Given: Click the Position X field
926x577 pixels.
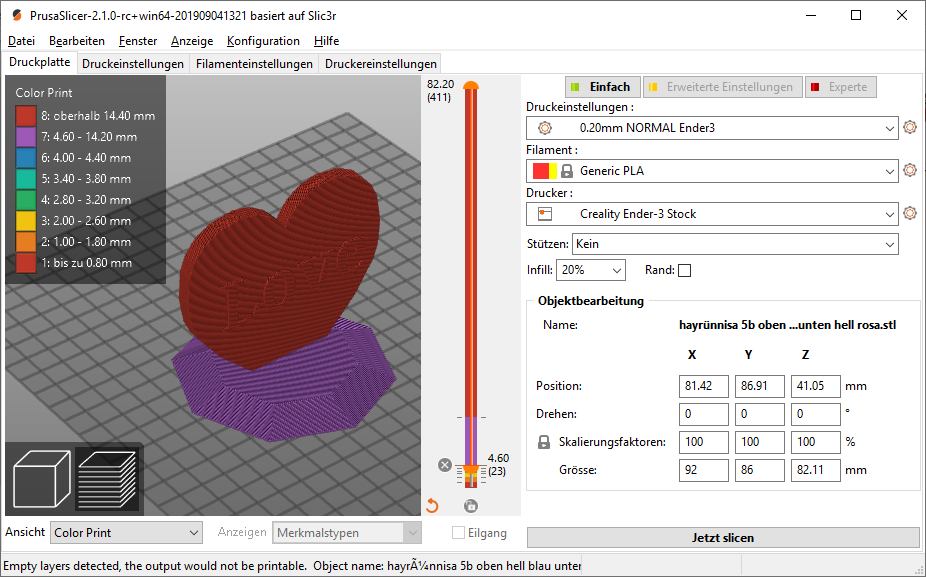Looking at the screenshot, I should click(x=703, y=386).
